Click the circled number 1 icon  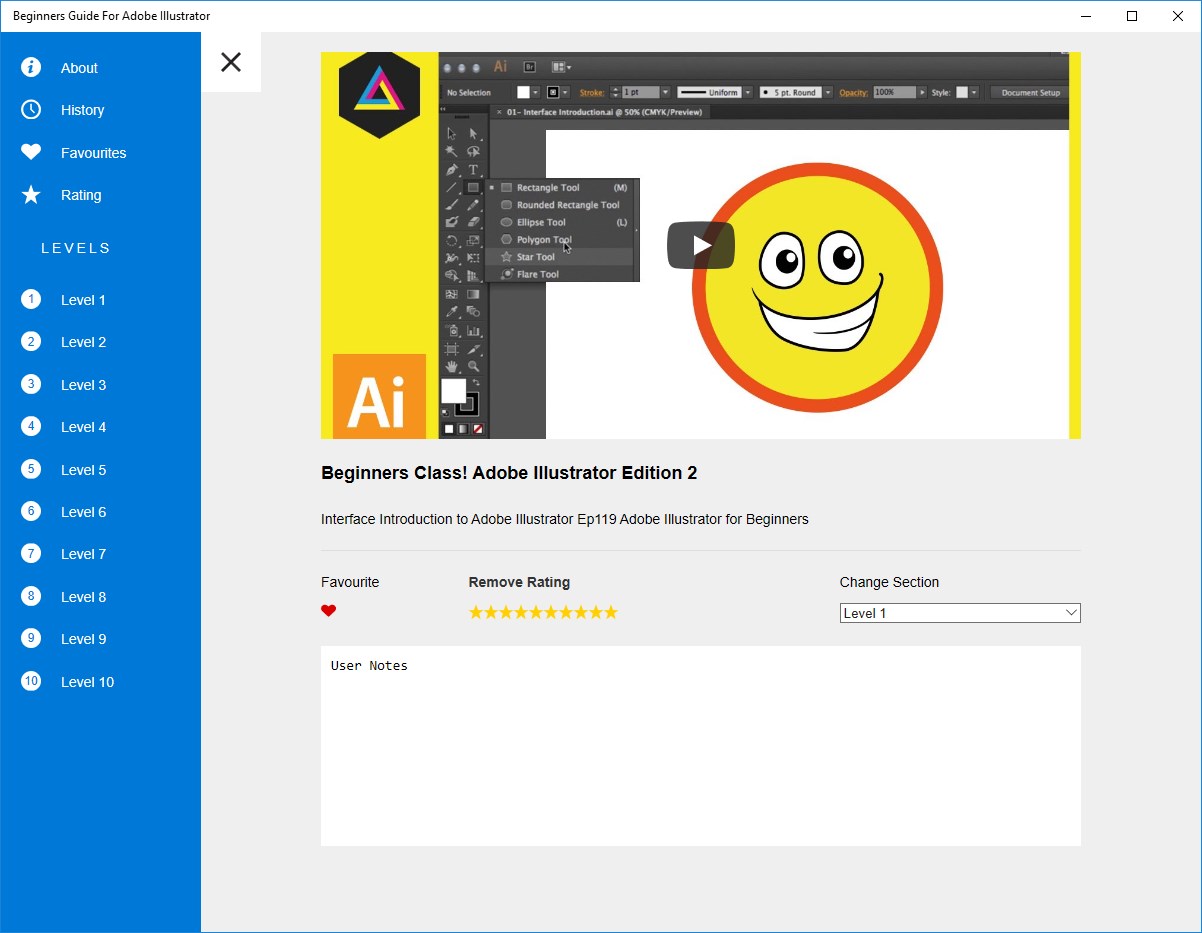pyautogui.click(x=31, y=299)
